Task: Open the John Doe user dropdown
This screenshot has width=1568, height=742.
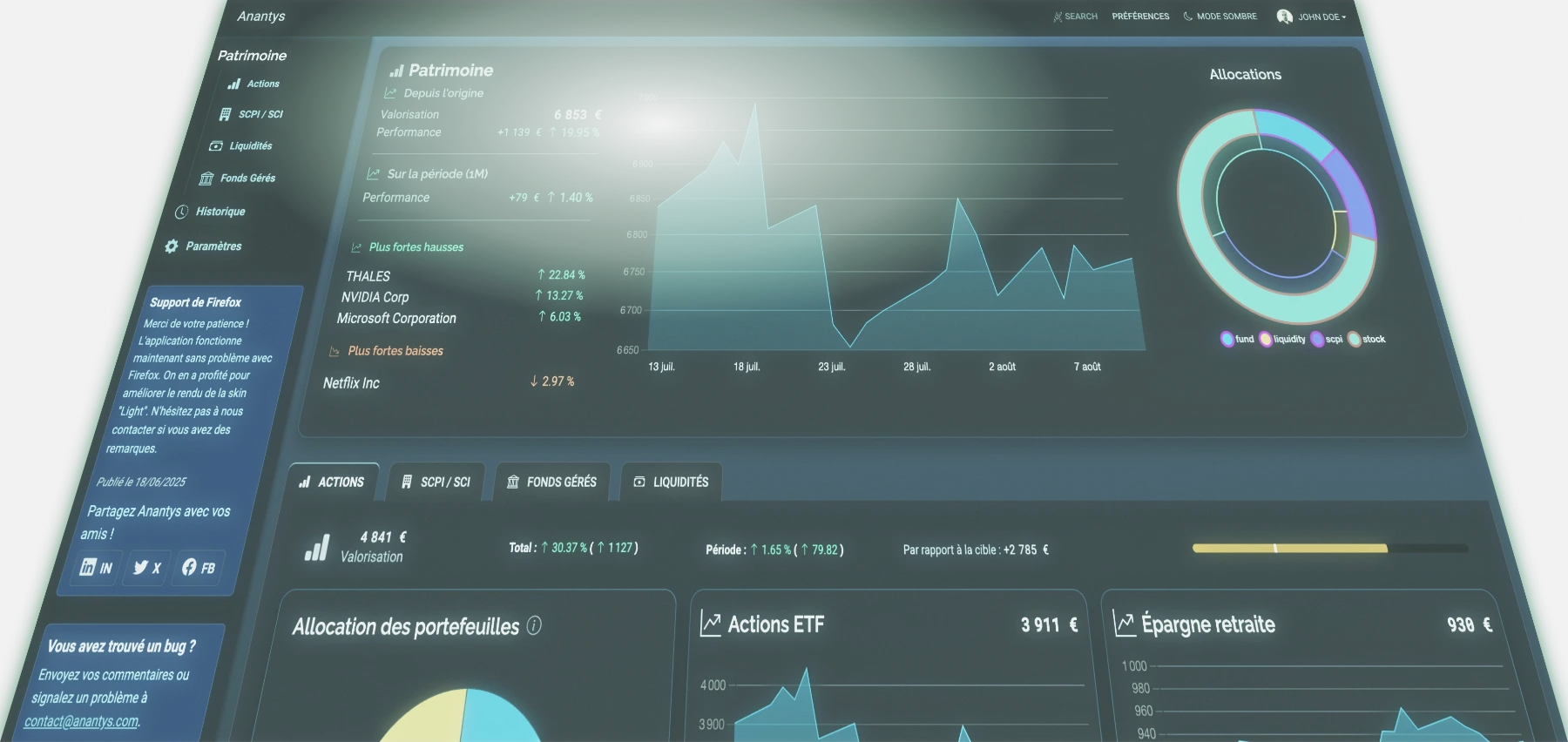Action: [x=1311, y=17]
